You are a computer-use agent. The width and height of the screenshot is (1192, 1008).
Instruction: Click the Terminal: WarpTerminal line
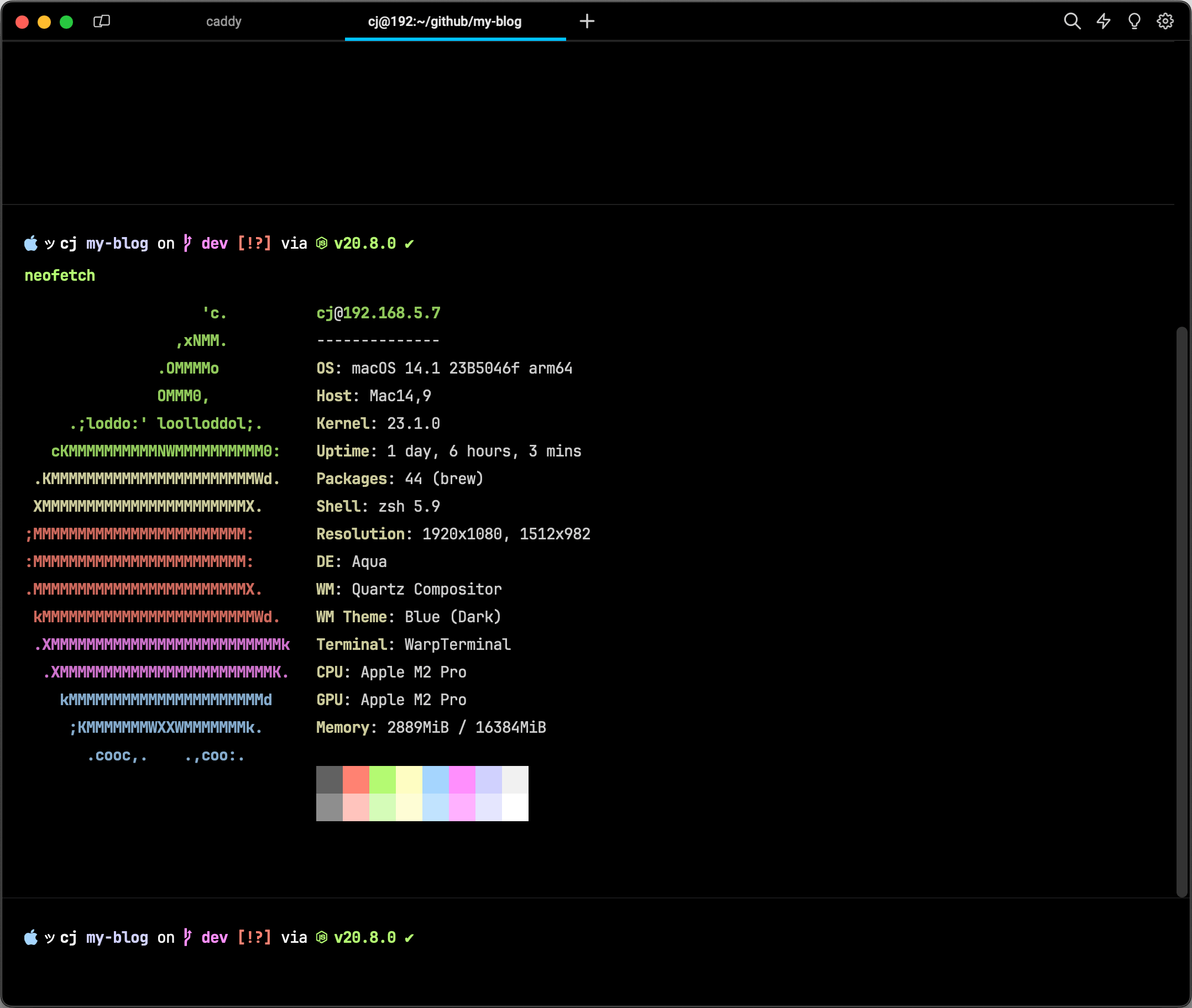[x=414, y=644]
